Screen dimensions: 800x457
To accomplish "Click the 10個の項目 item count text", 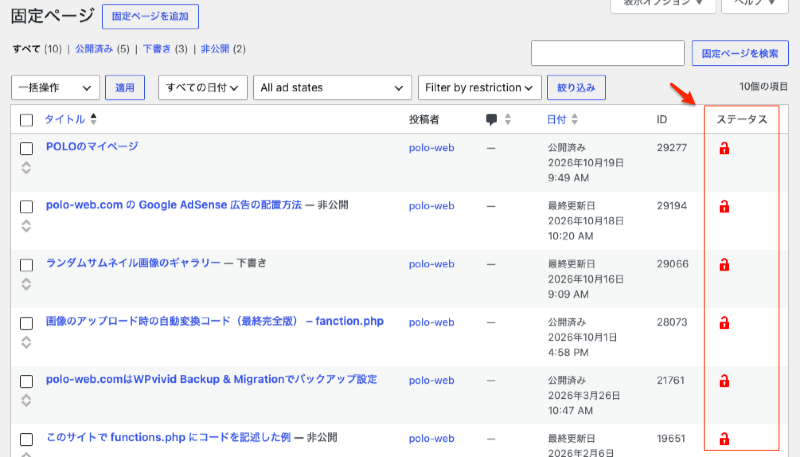I will 763,87.
